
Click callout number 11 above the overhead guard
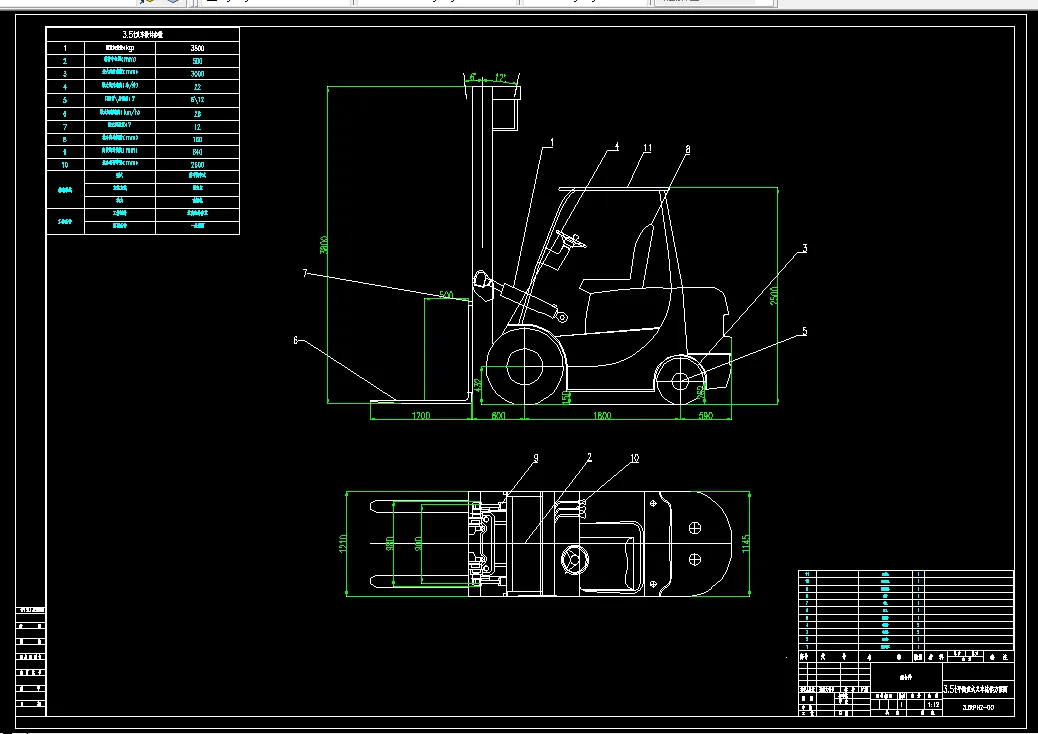(647, 148)
